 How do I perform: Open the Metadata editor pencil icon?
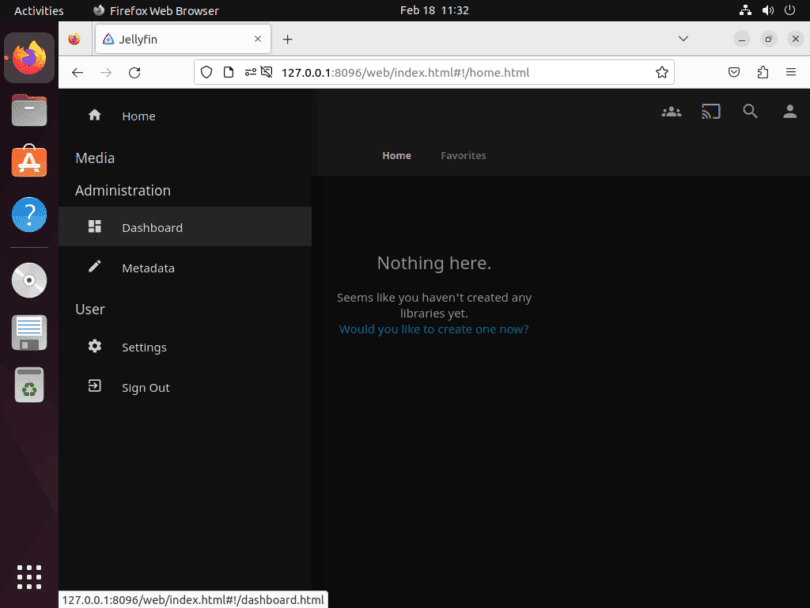pyautogui.click(x=95, y=267)
